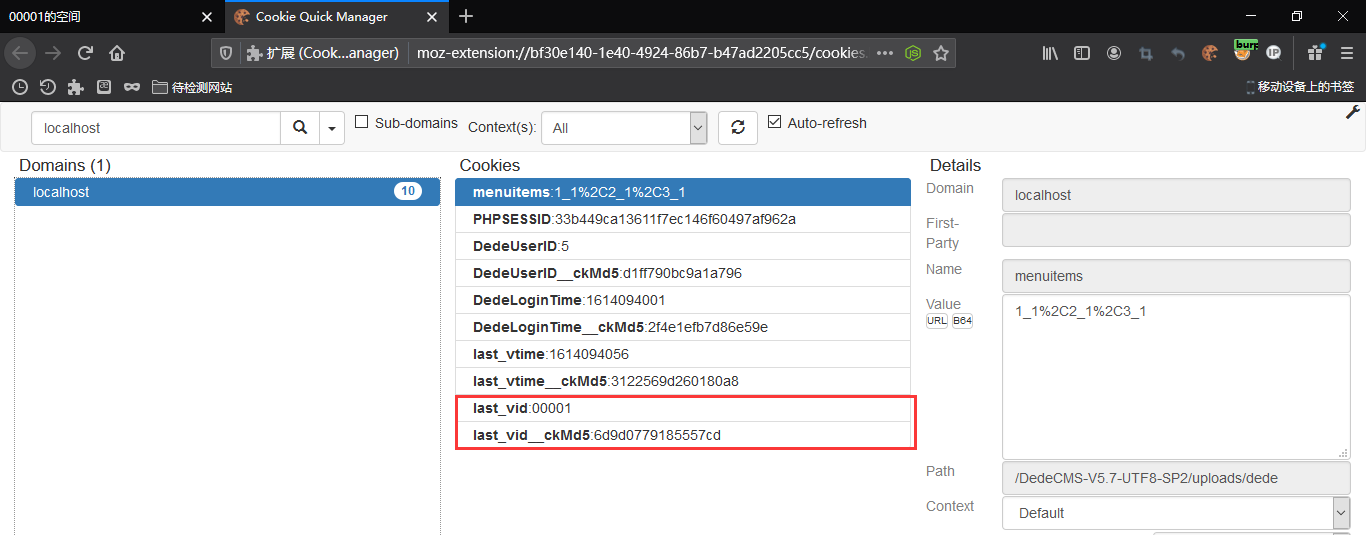1366x535 pixels.
Task: Click the green Node.js hexagon icon
Action: [x=913, y=53]
